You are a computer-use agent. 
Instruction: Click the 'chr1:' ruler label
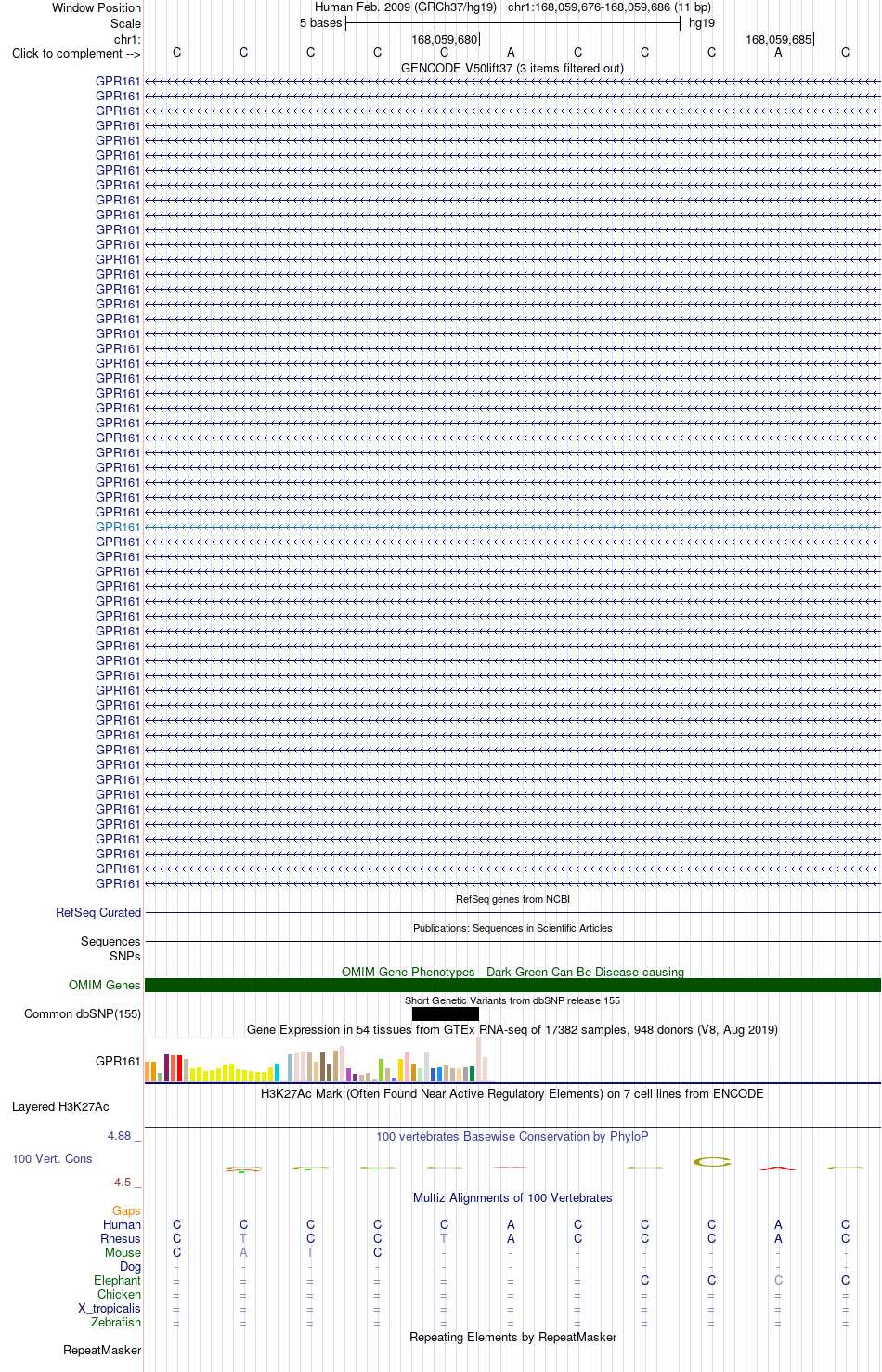point(127,39)
